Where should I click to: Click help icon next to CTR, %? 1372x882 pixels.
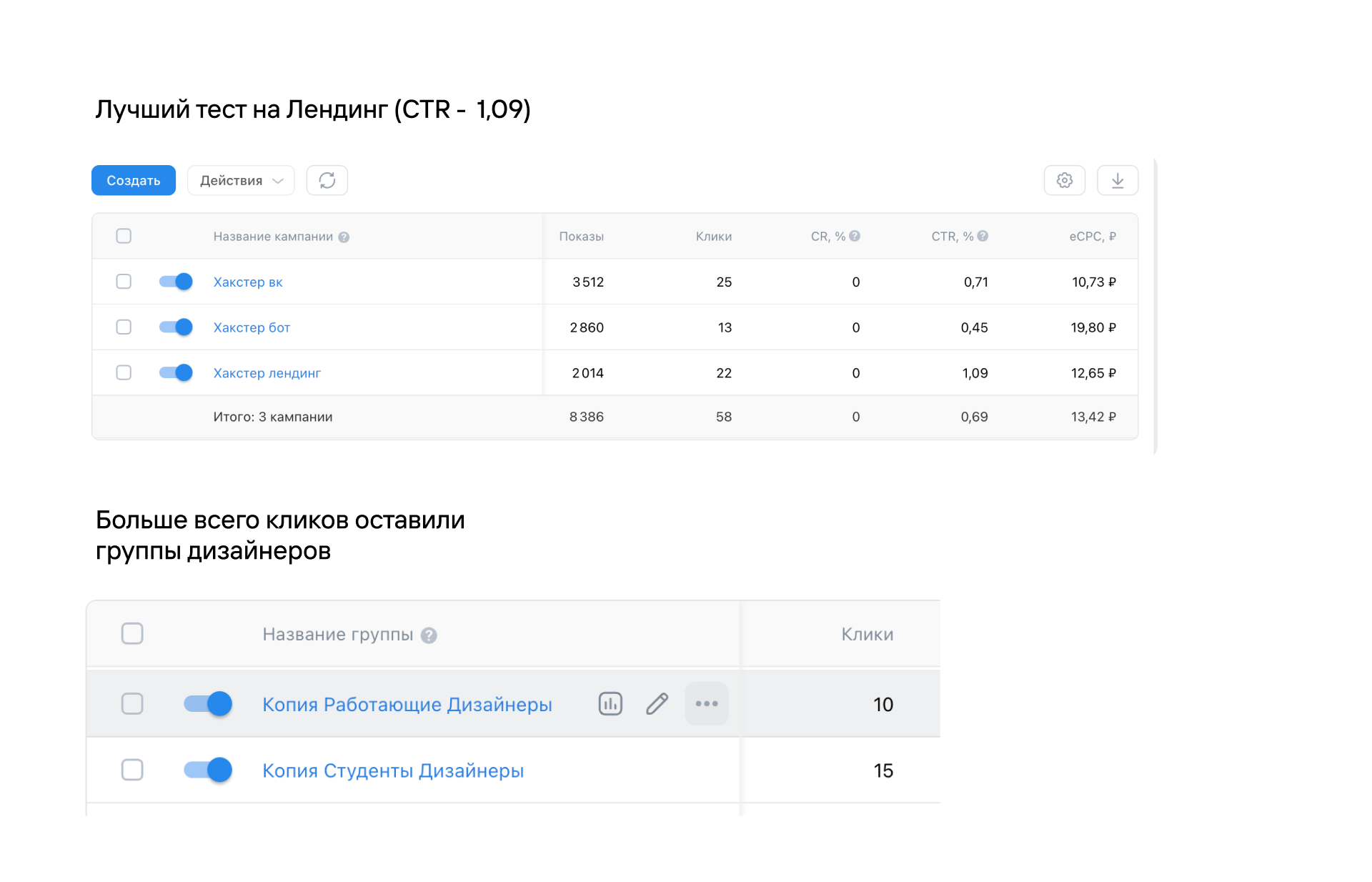point(983,236)
